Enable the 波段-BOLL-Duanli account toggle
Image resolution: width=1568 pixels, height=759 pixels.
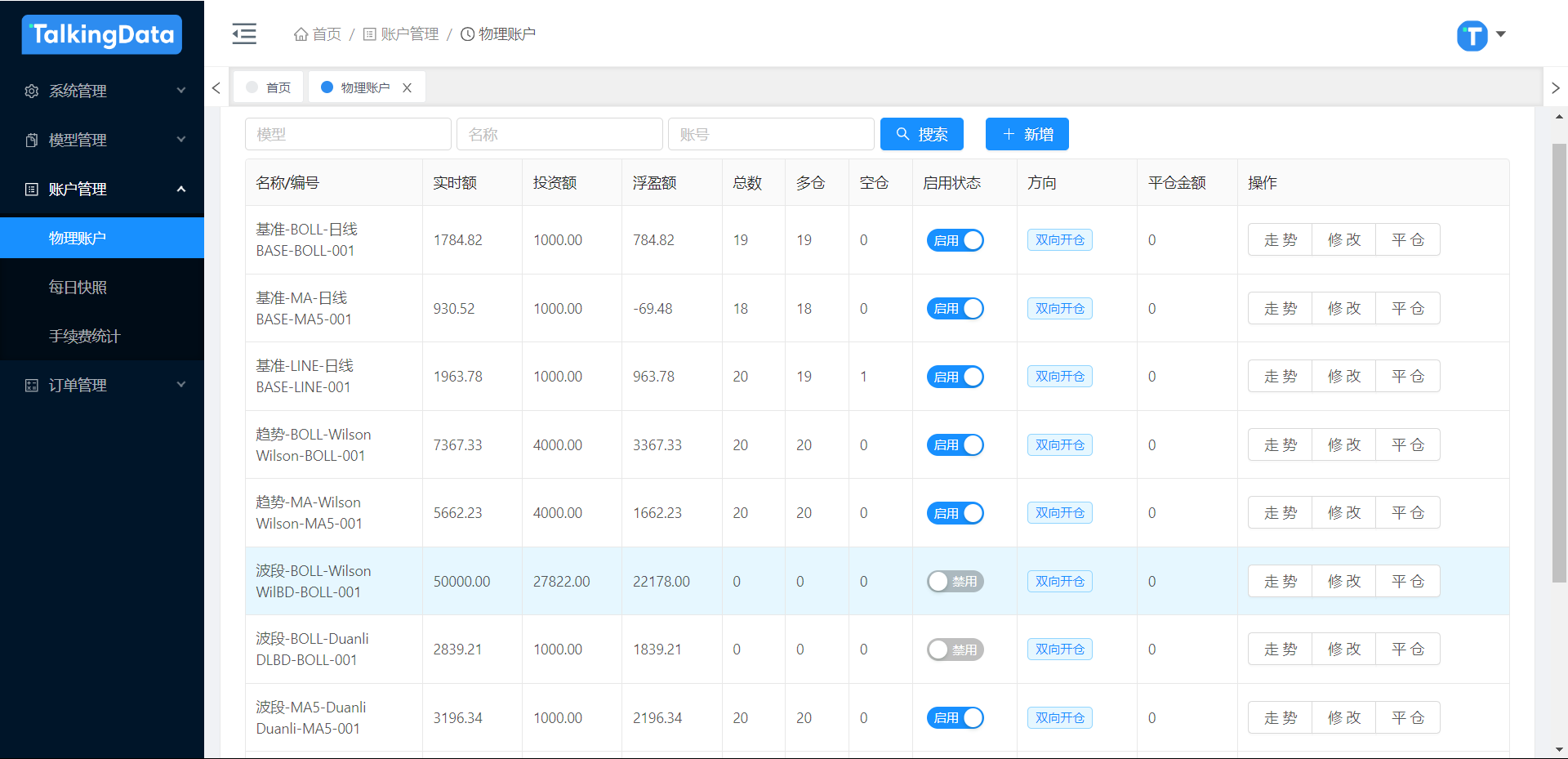click(x=955, y=650)
